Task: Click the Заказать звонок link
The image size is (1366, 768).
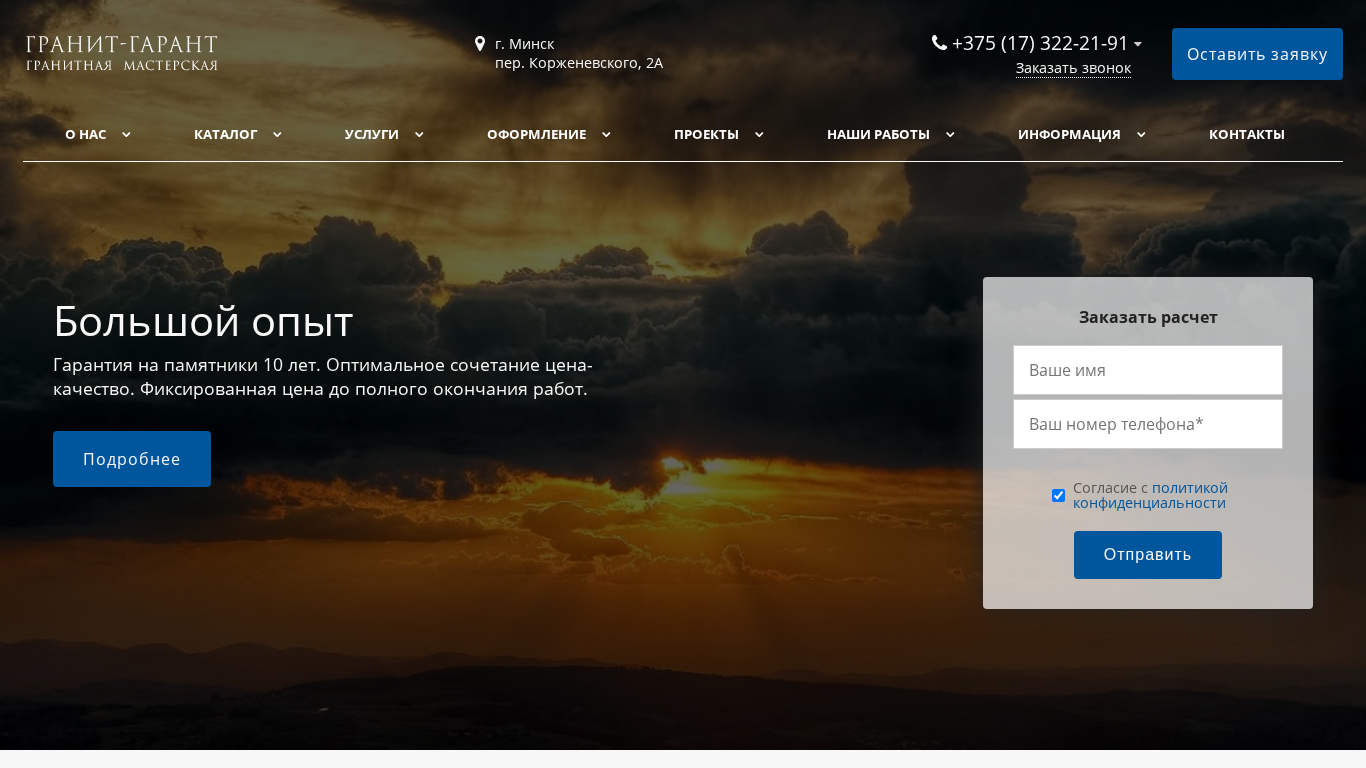Action: tap(1073, 68)
